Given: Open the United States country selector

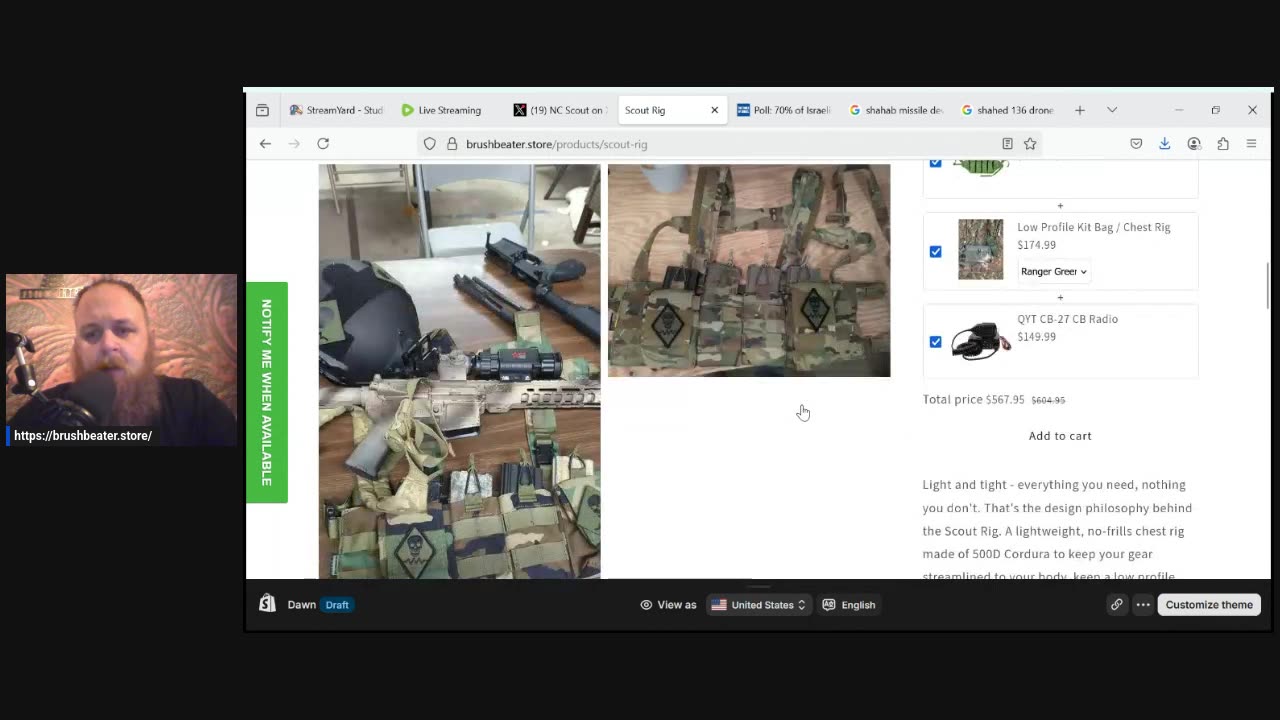Looking at the screenshot, I should [x=758, y=605].
